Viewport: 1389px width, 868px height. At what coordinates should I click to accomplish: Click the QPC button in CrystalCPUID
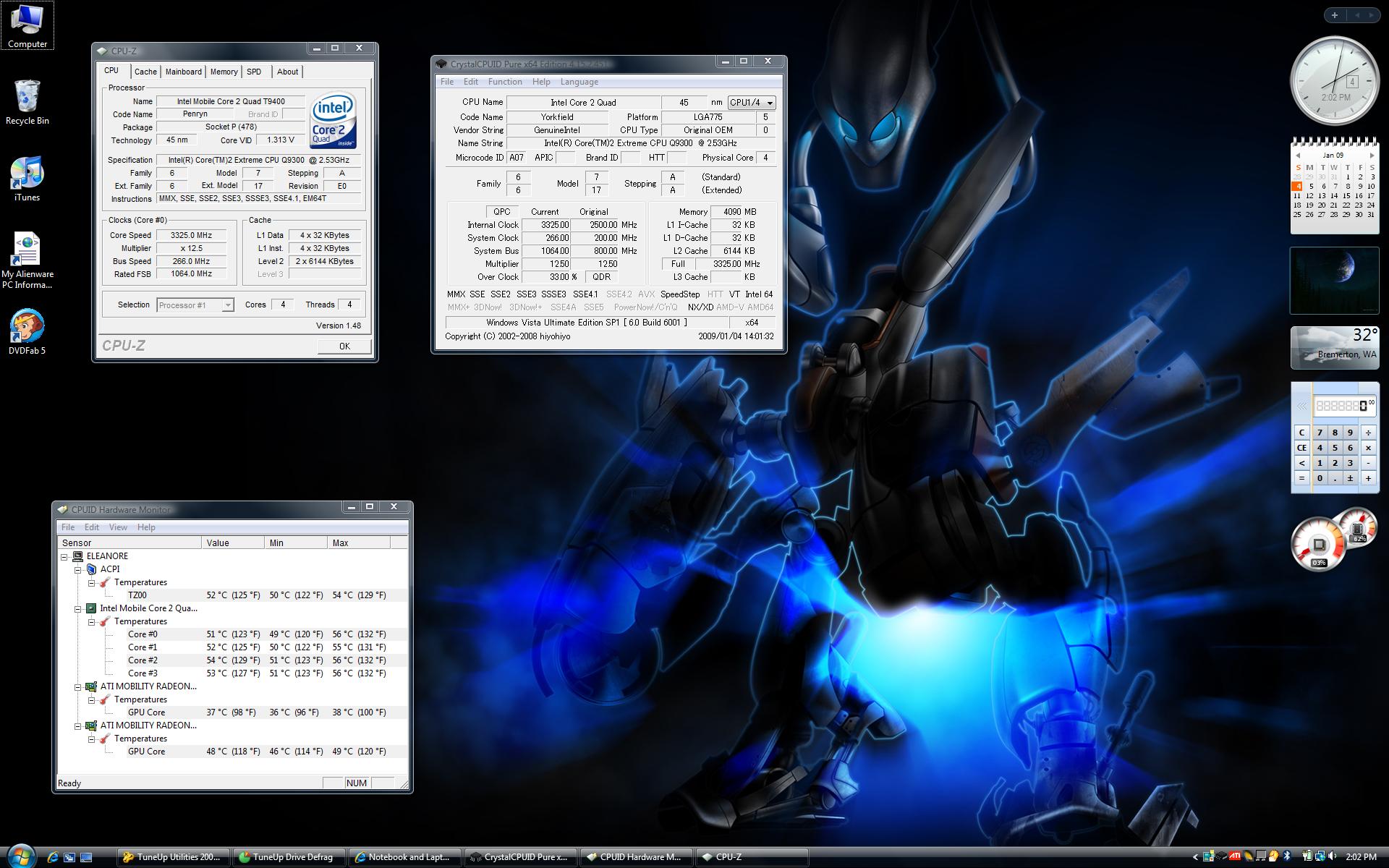501,212
